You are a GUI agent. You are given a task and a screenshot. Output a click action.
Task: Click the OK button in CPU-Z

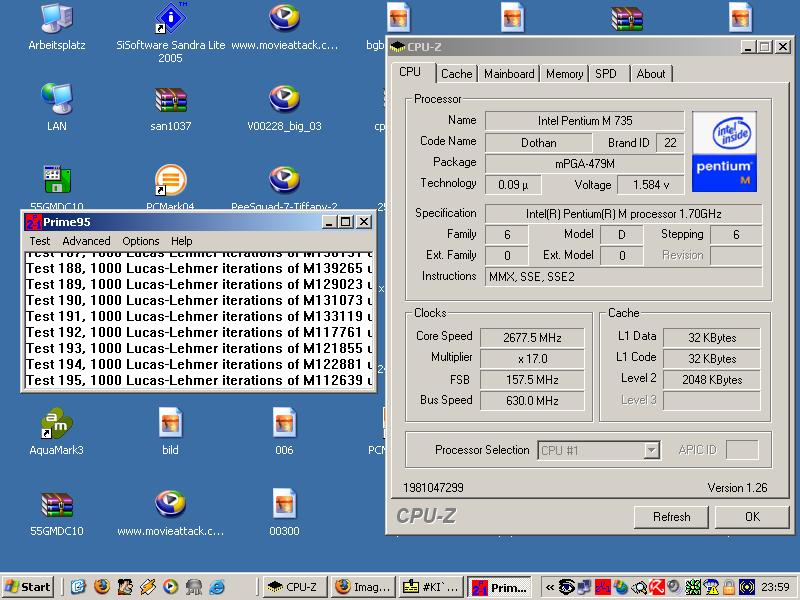752,517
